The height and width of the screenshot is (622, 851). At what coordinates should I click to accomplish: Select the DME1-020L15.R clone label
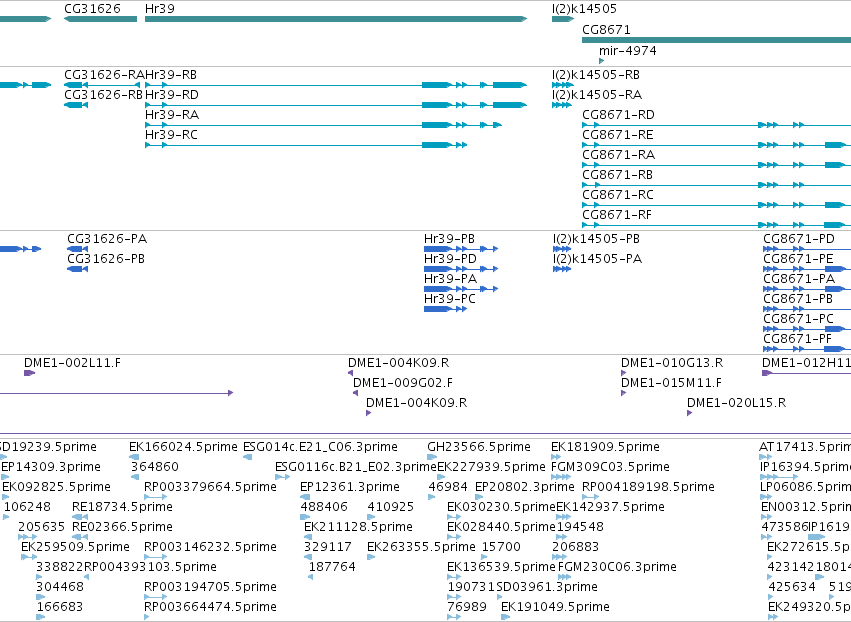coord(736,403)
